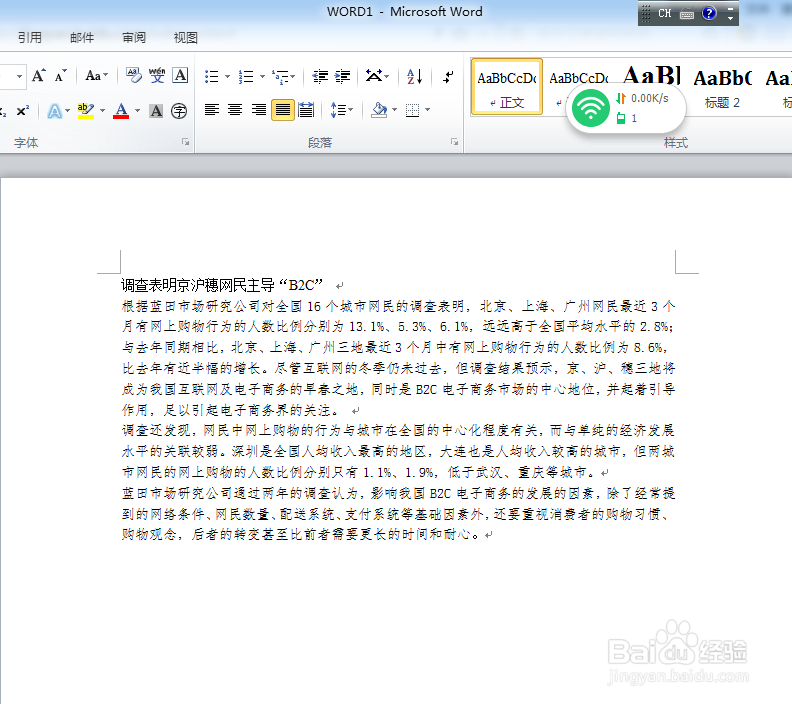792x704 pixels.
Task: Toggle Character Shading gray A button
Action: coord(156,111)
